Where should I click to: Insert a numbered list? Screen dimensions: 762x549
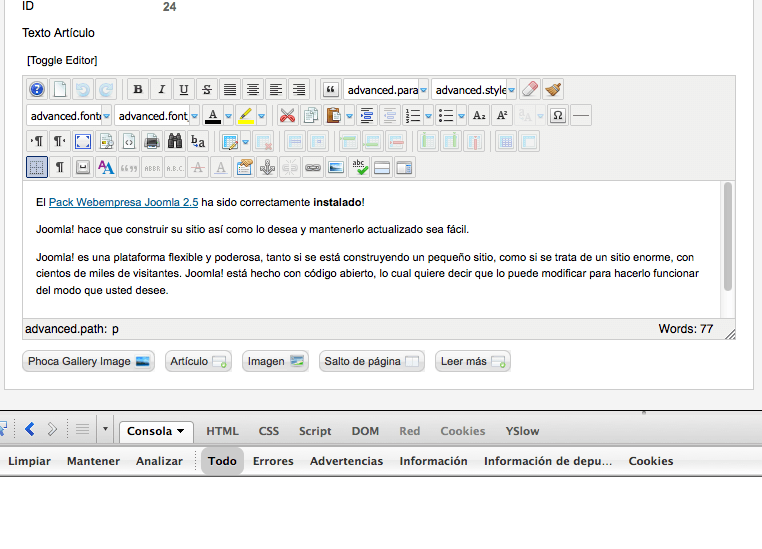(x=413, y=116)
